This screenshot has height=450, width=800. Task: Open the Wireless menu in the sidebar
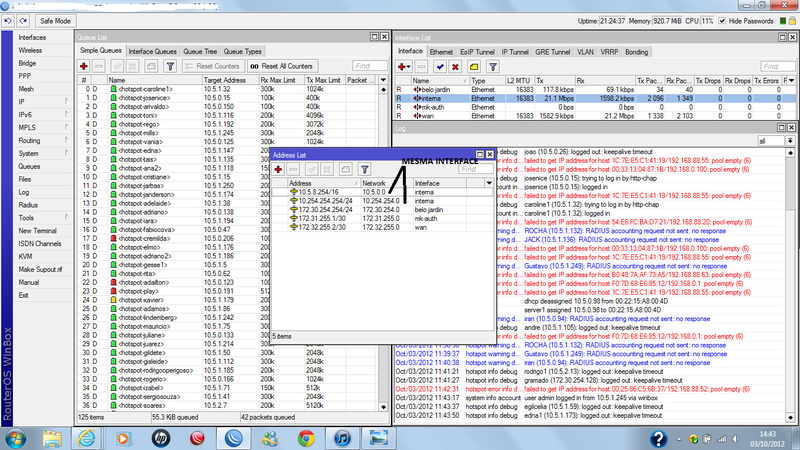(30, 50)
